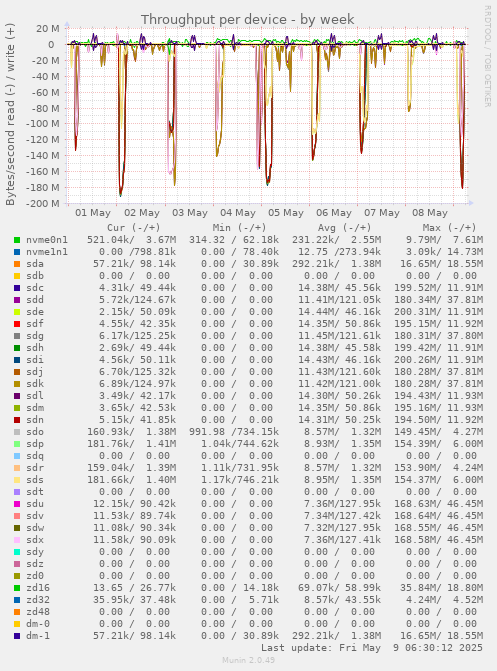Click the 'Avg (-/+)' column header
The width and height of the screenshot is (497, 671).
click(x=344, y=228)
